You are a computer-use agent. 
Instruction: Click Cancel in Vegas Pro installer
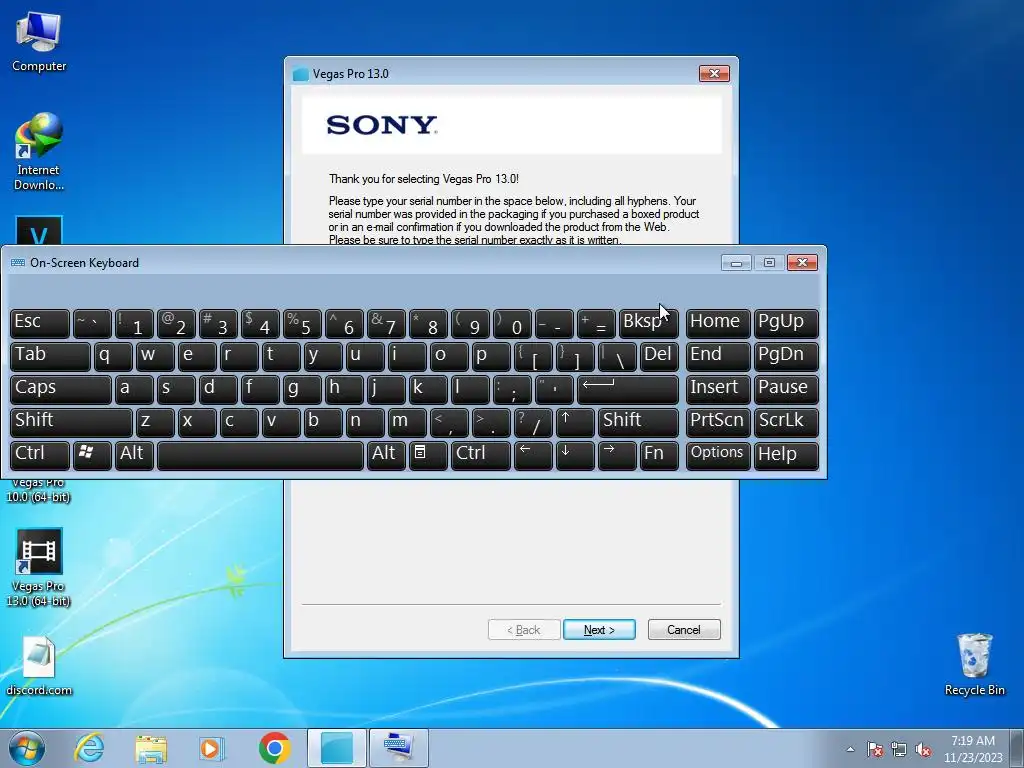pos(684,630)
